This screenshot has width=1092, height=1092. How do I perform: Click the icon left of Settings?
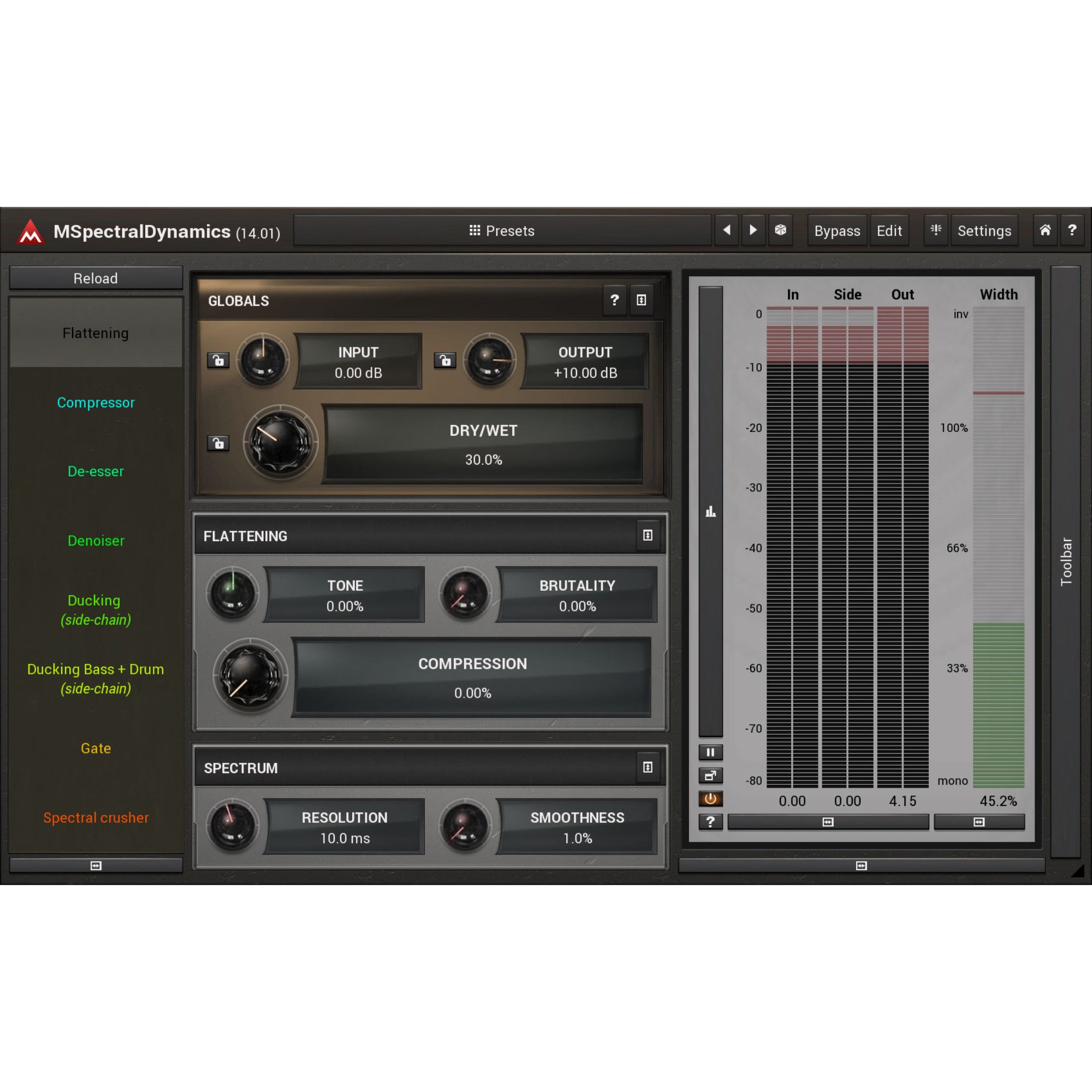point(936,230)
